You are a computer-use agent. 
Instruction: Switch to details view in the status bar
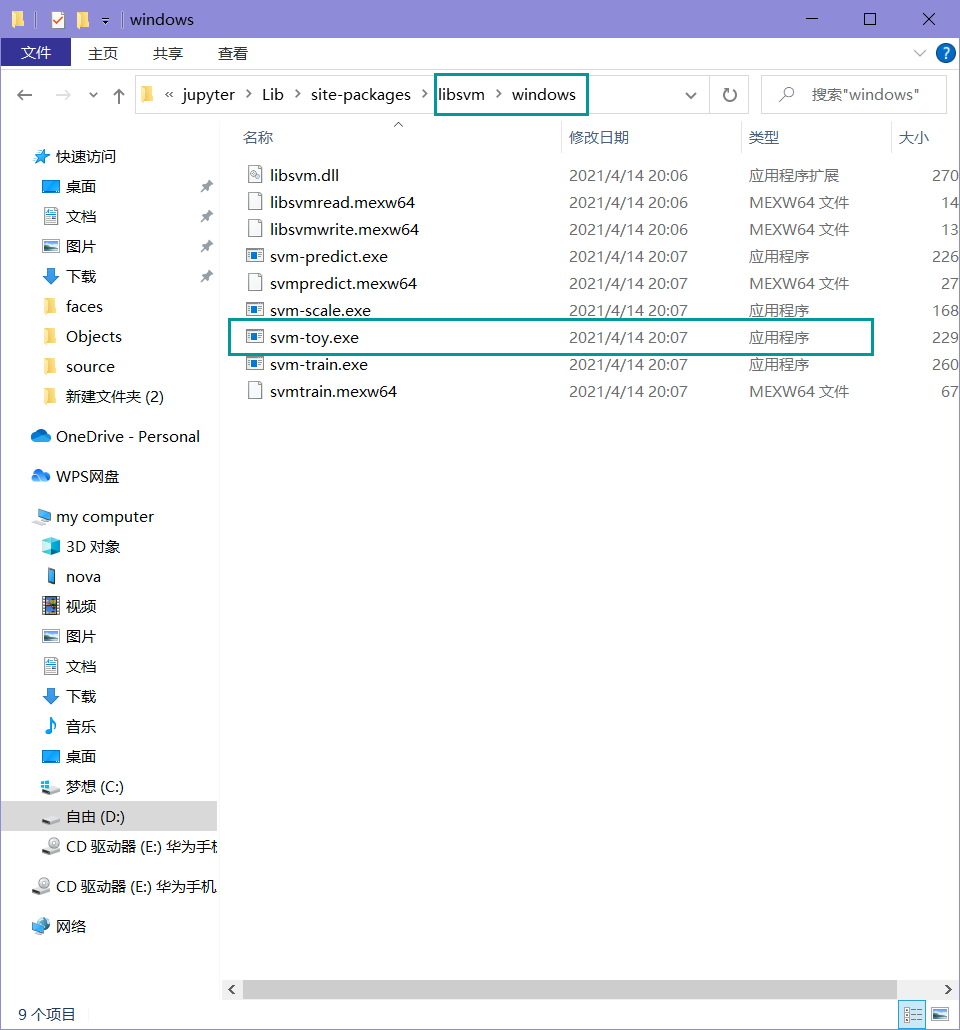tap(912, 1014)
